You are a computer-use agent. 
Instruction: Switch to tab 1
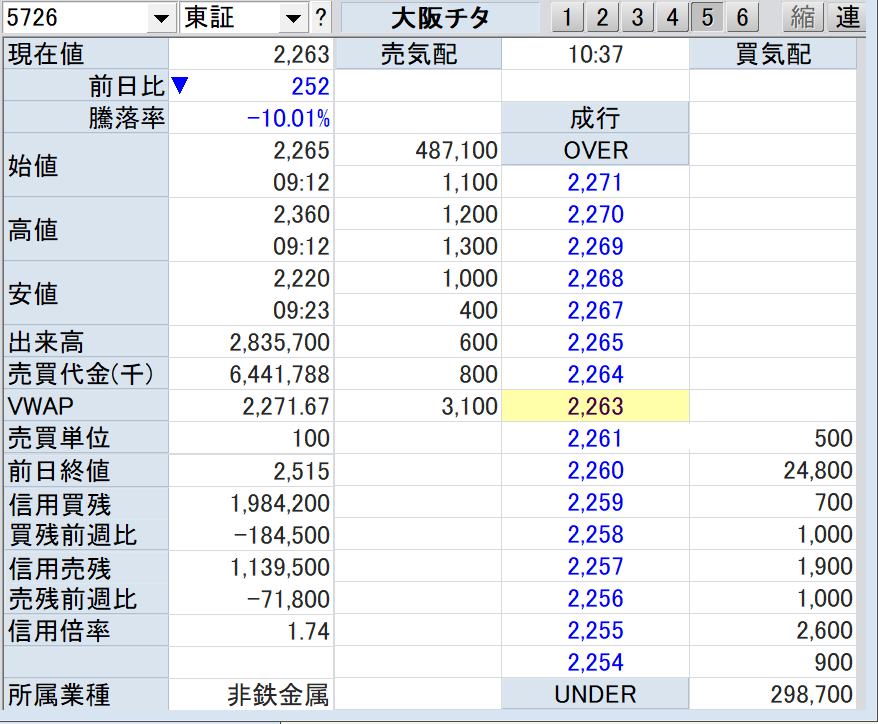click(567, 17)
